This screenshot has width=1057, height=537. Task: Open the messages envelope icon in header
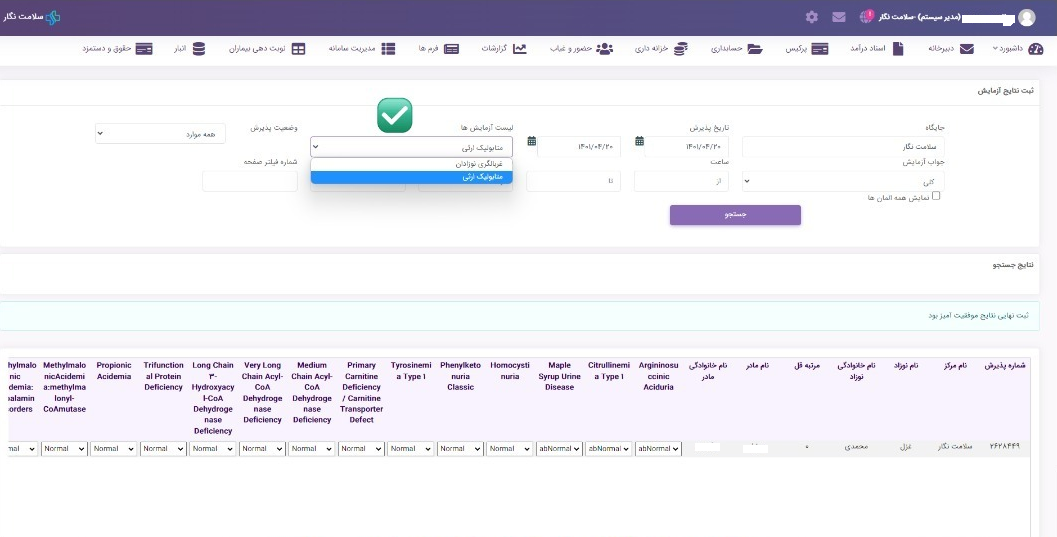[x=838, y=17]
